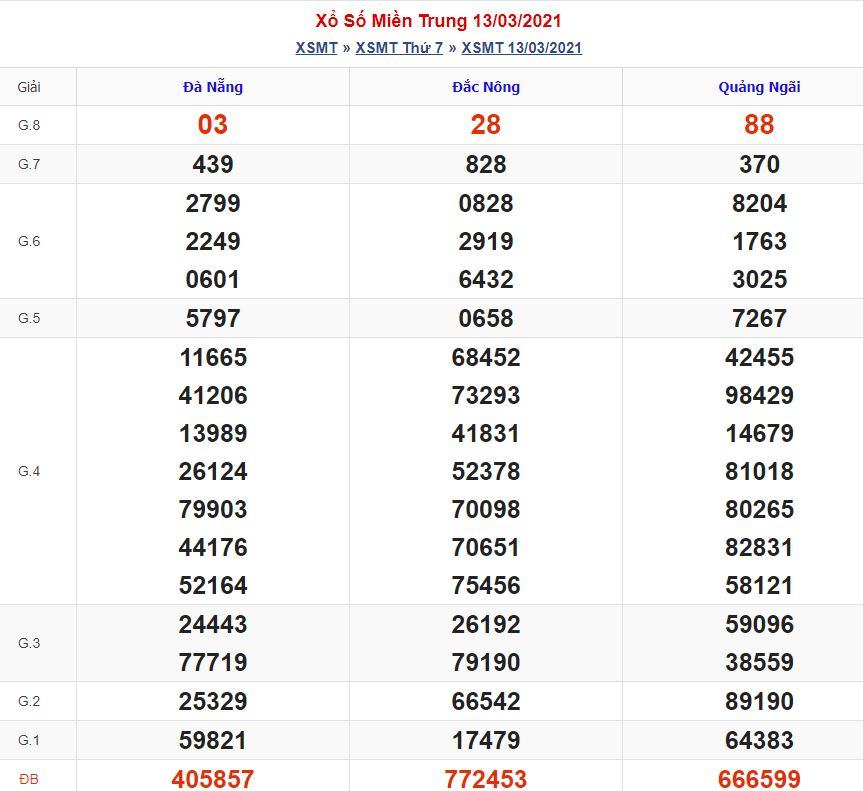Click the number 13989
Image resolution: width=863 pixels, height=791 pixels.
[213, 433]
